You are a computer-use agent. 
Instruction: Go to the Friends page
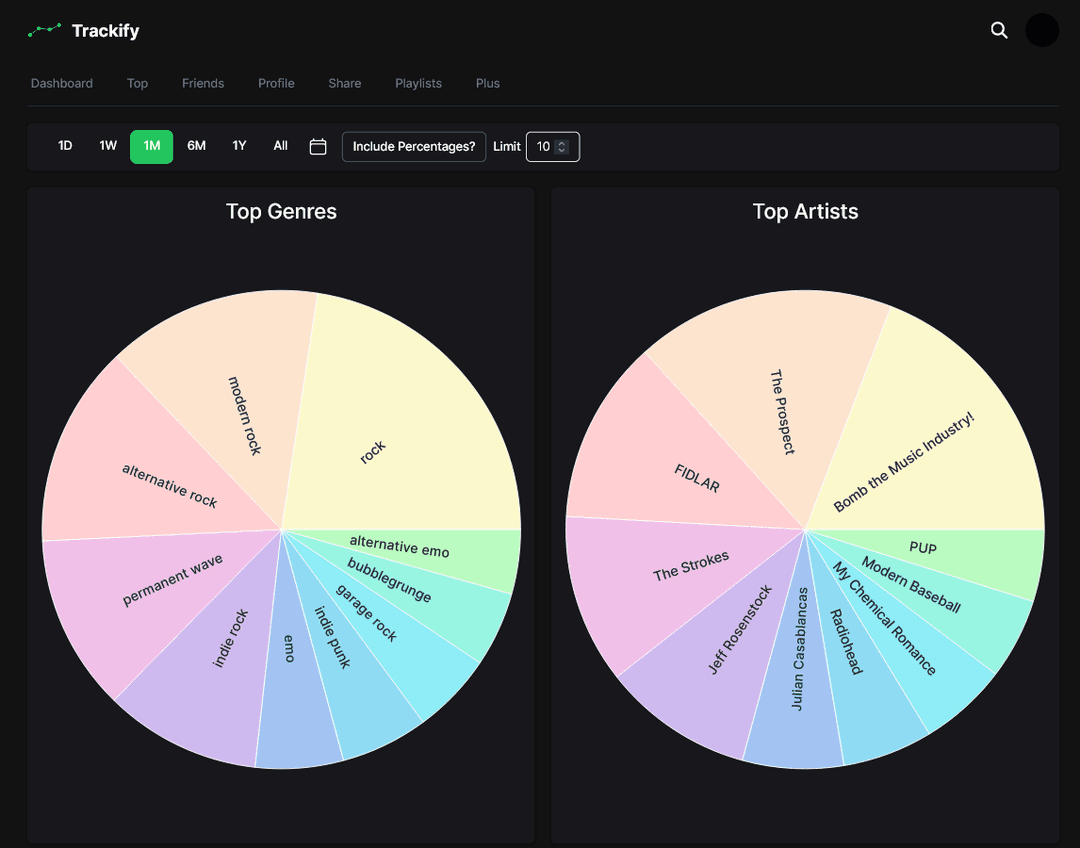(x=203, y=84)
